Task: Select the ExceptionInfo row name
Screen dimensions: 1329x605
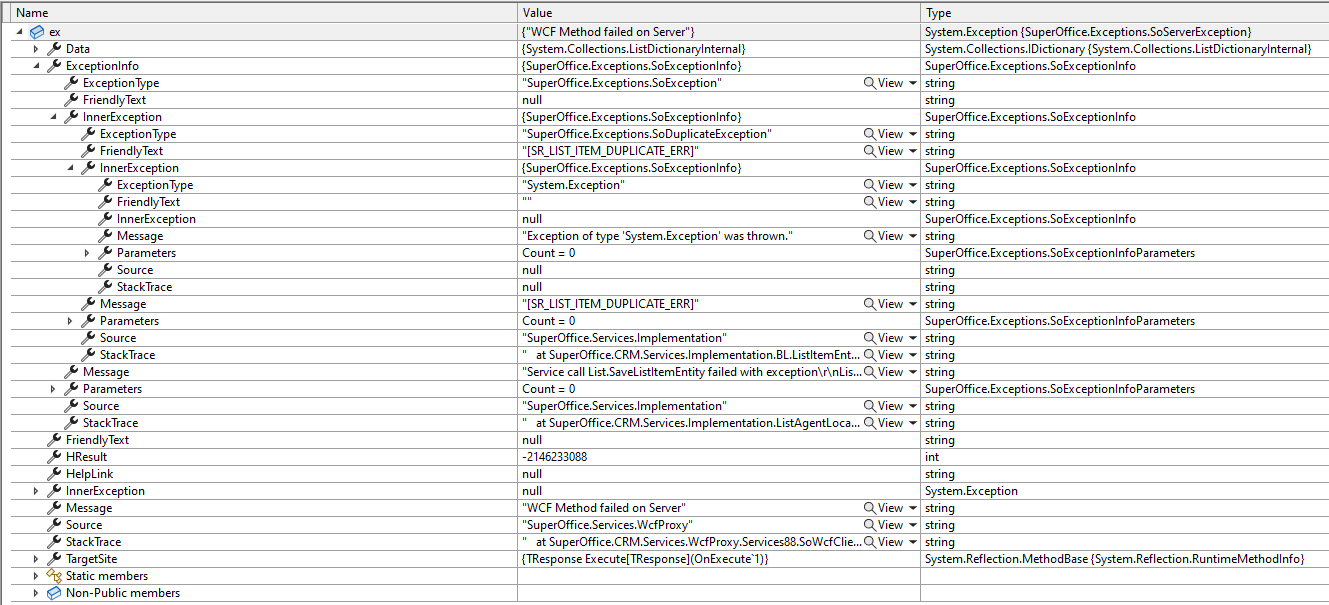Action: 102,66
